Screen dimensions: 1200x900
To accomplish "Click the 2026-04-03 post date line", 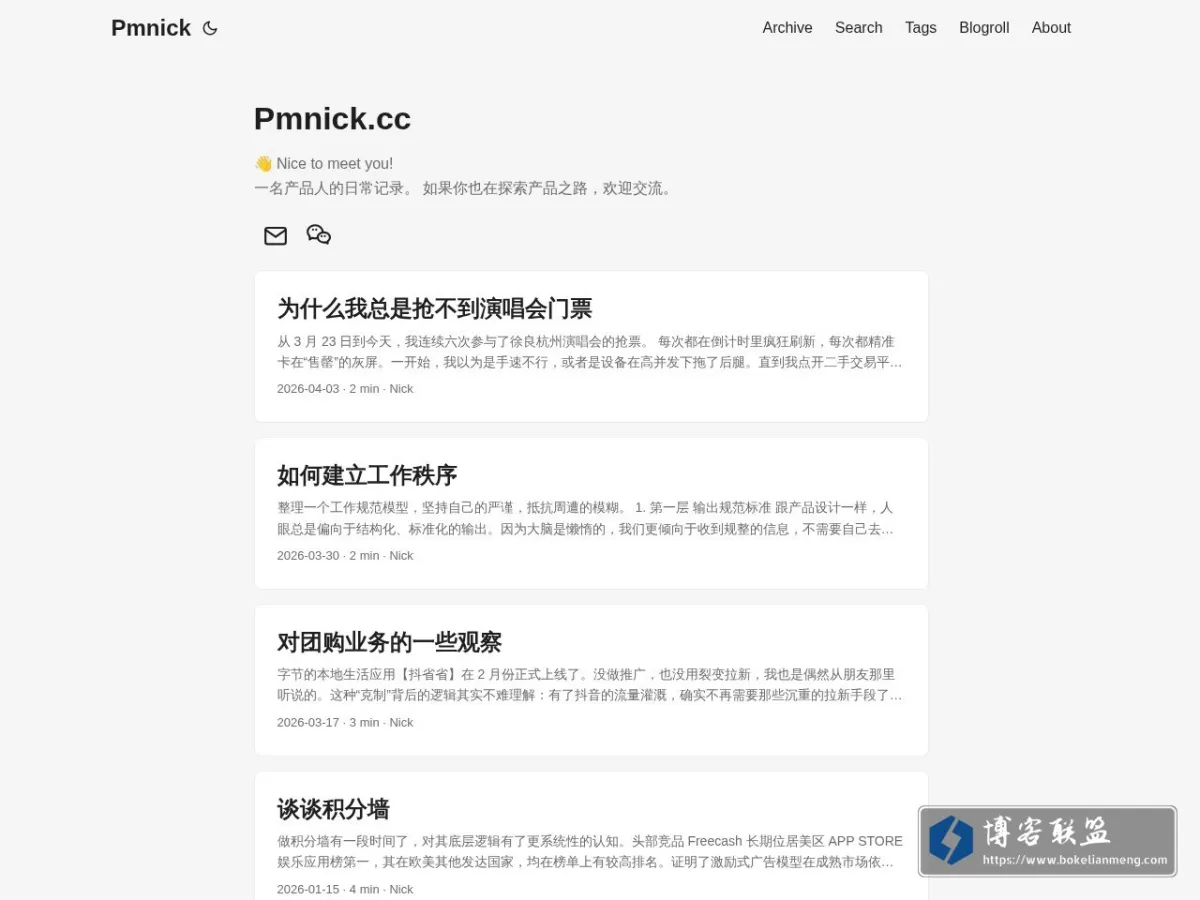I will 345,389.
